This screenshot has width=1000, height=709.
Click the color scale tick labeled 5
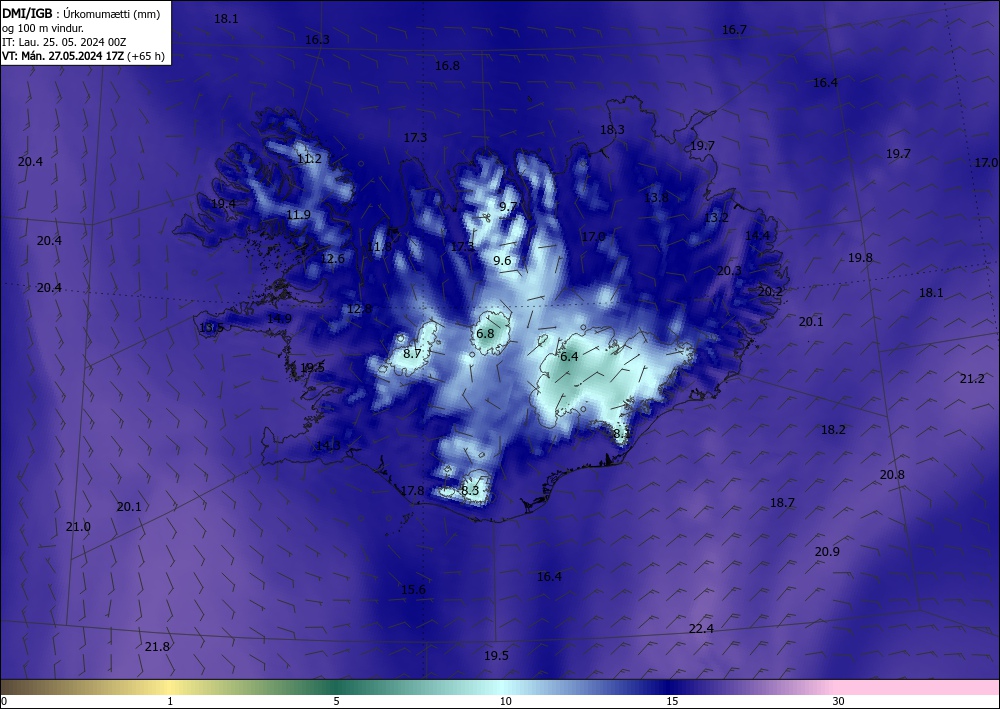(336, 702)
